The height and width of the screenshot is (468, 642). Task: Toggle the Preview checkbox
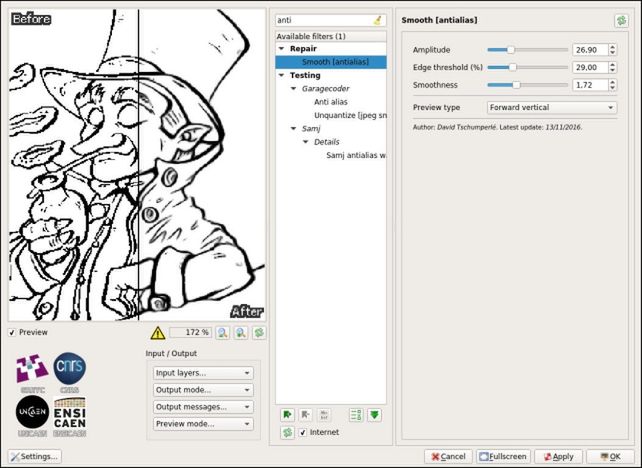click(12, 332)
